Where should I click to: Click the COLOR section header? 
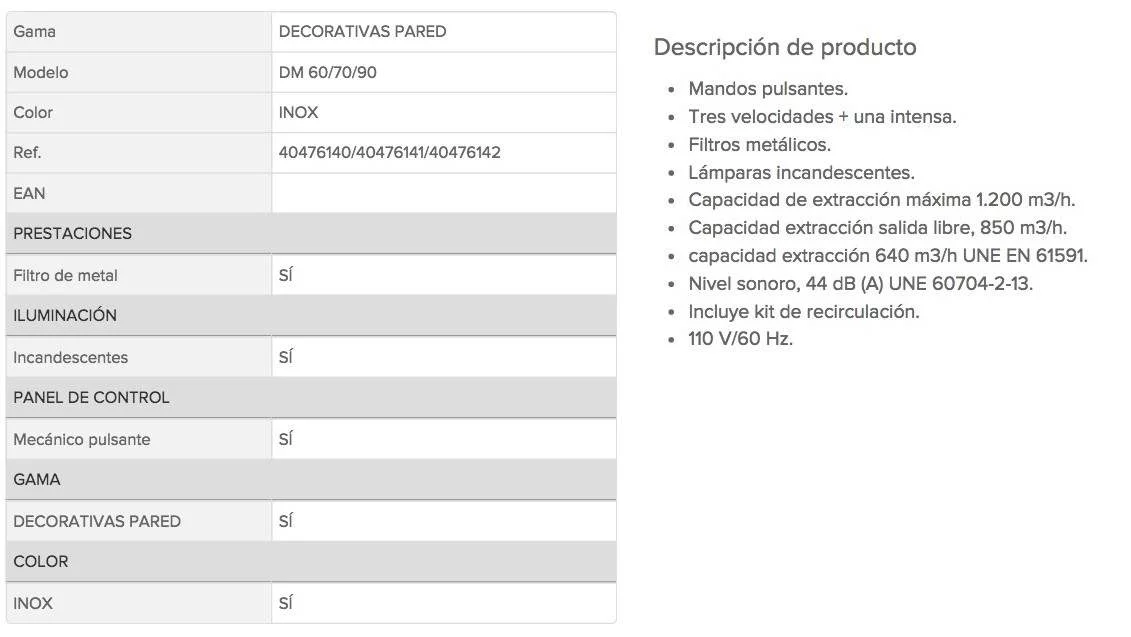(x=311, y=561)
